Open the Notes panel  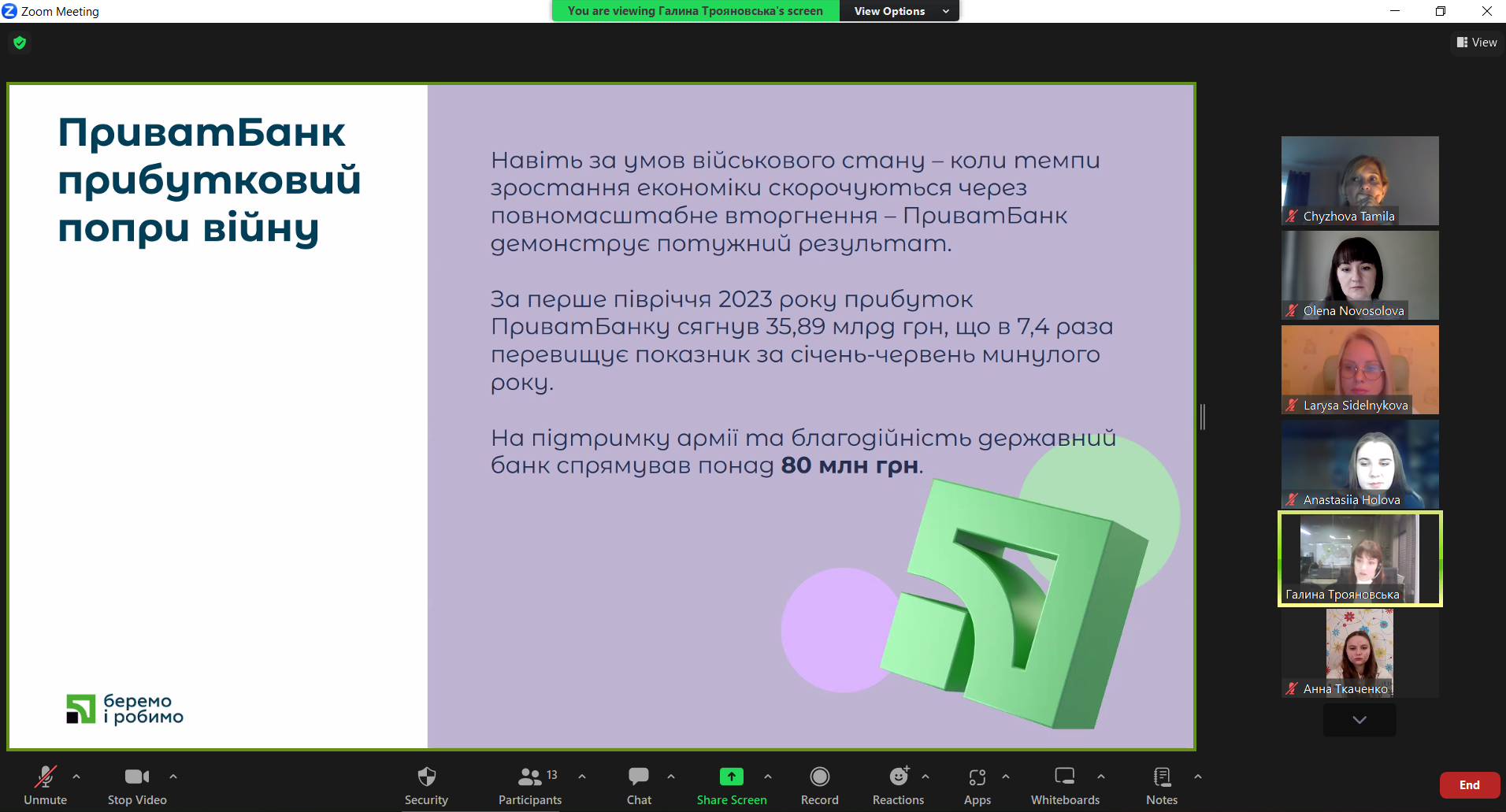[x=1162, y=785]
